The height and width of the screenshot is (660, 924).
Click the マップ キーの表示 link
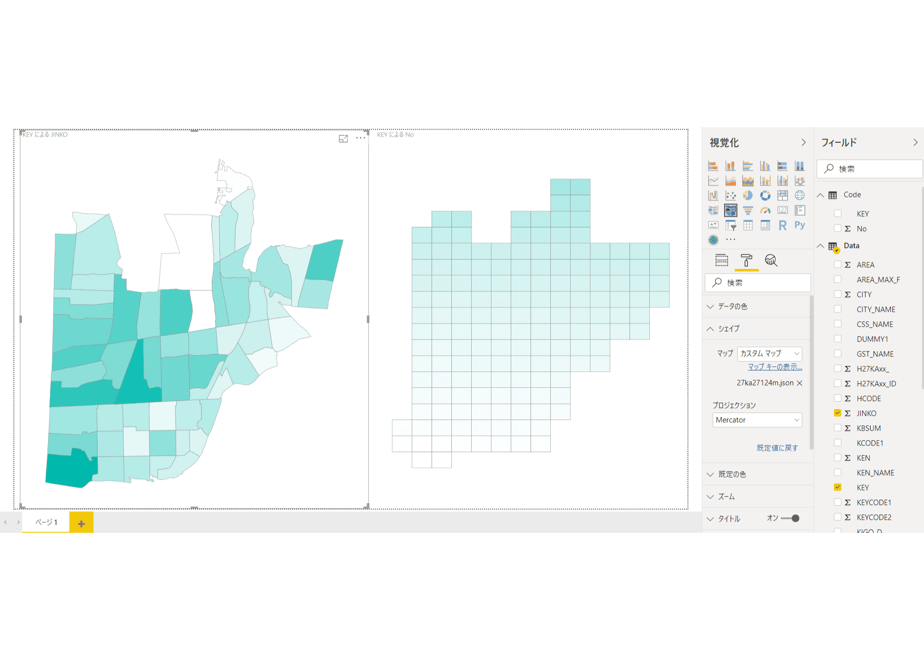(775, 367)
